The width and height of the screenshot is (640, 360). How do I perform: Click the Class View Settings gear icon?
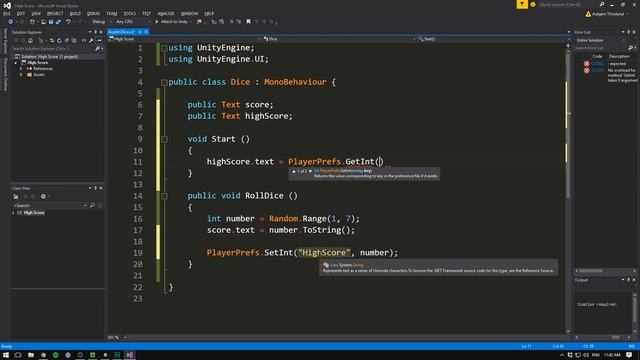pos(43,196)
